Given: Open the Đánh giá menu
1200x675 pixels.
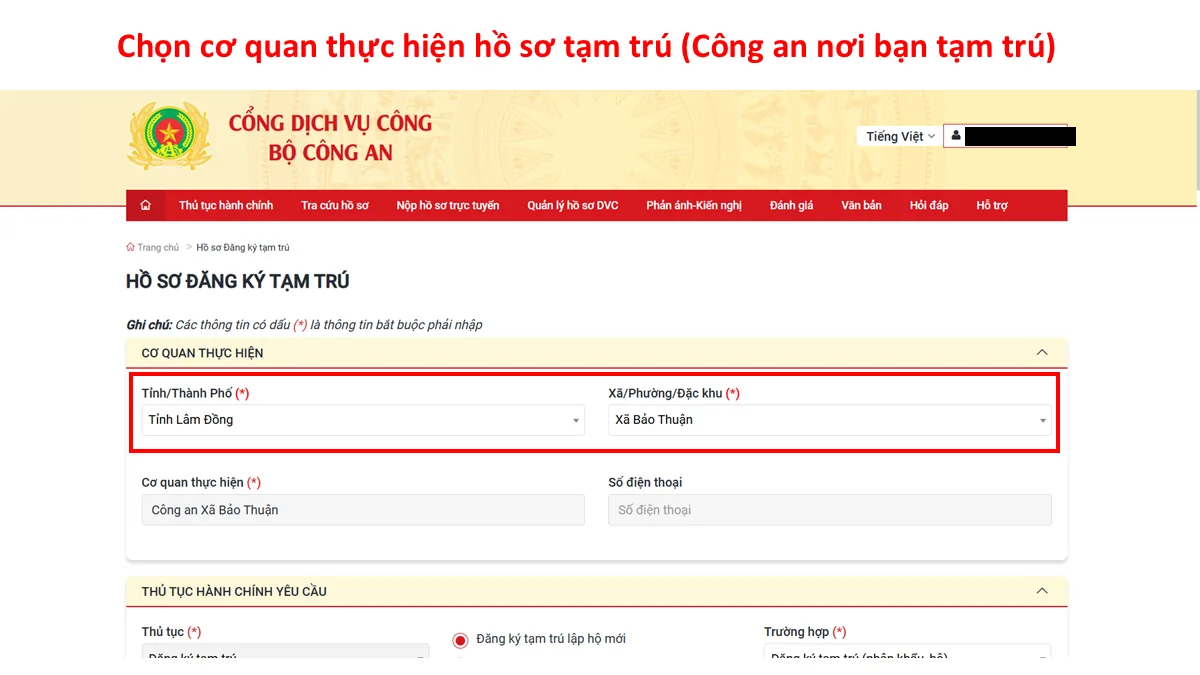Looking at the screenshot, I should (791, 205).
